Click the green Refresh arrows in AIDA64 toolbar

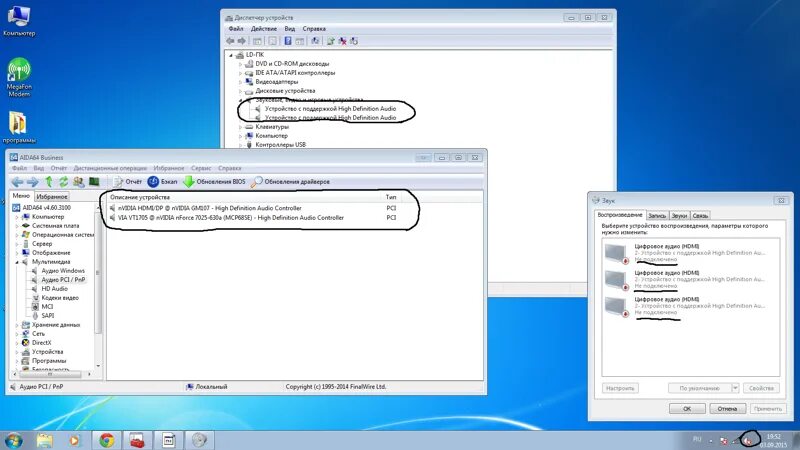click(63, 182)
